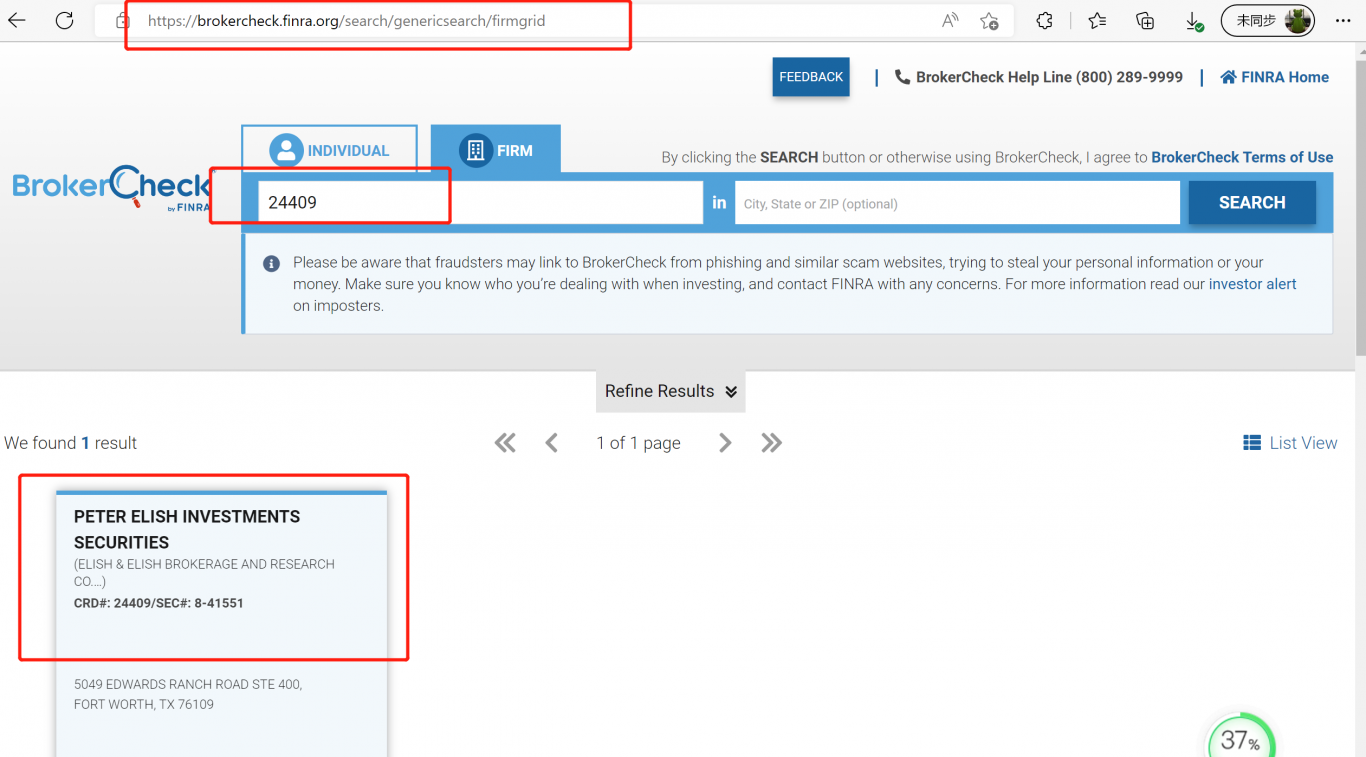Open the BrokerCheck Terms of Use link
Viewport: 1366px width, 757px height.
pyautogui.click(x=1242, y=157)
